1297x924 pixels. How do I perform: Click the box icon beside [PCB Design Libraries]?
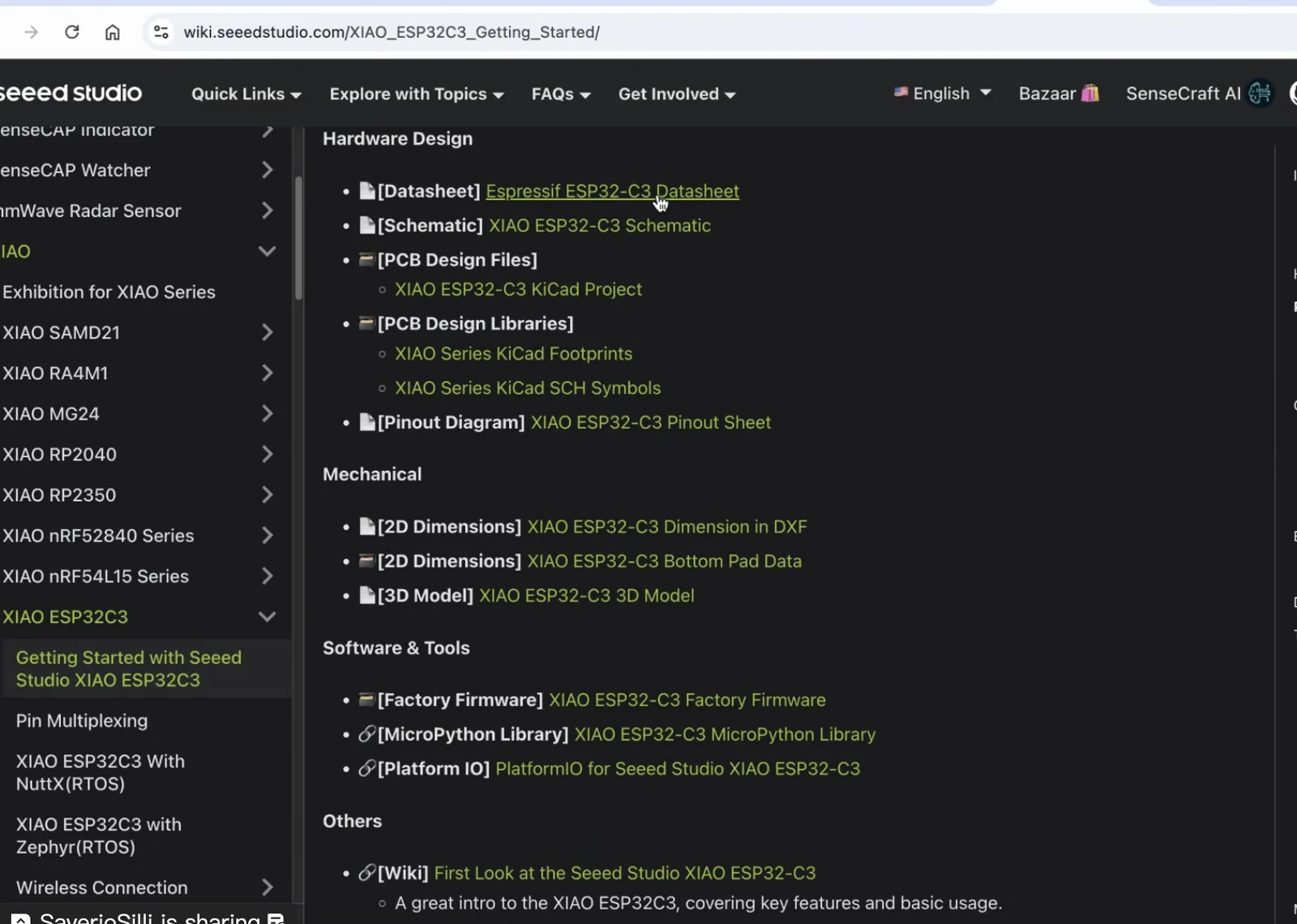tap(367, 323)
